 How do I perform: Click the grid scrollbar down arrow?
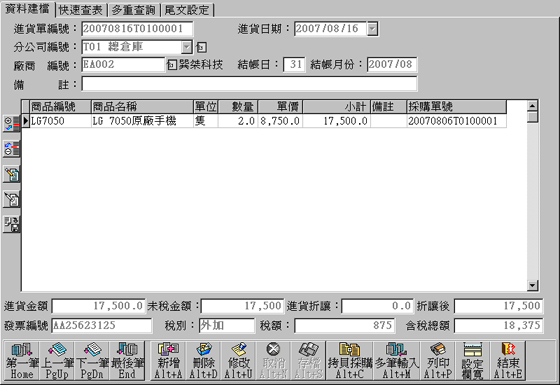[x=532, y=285]
